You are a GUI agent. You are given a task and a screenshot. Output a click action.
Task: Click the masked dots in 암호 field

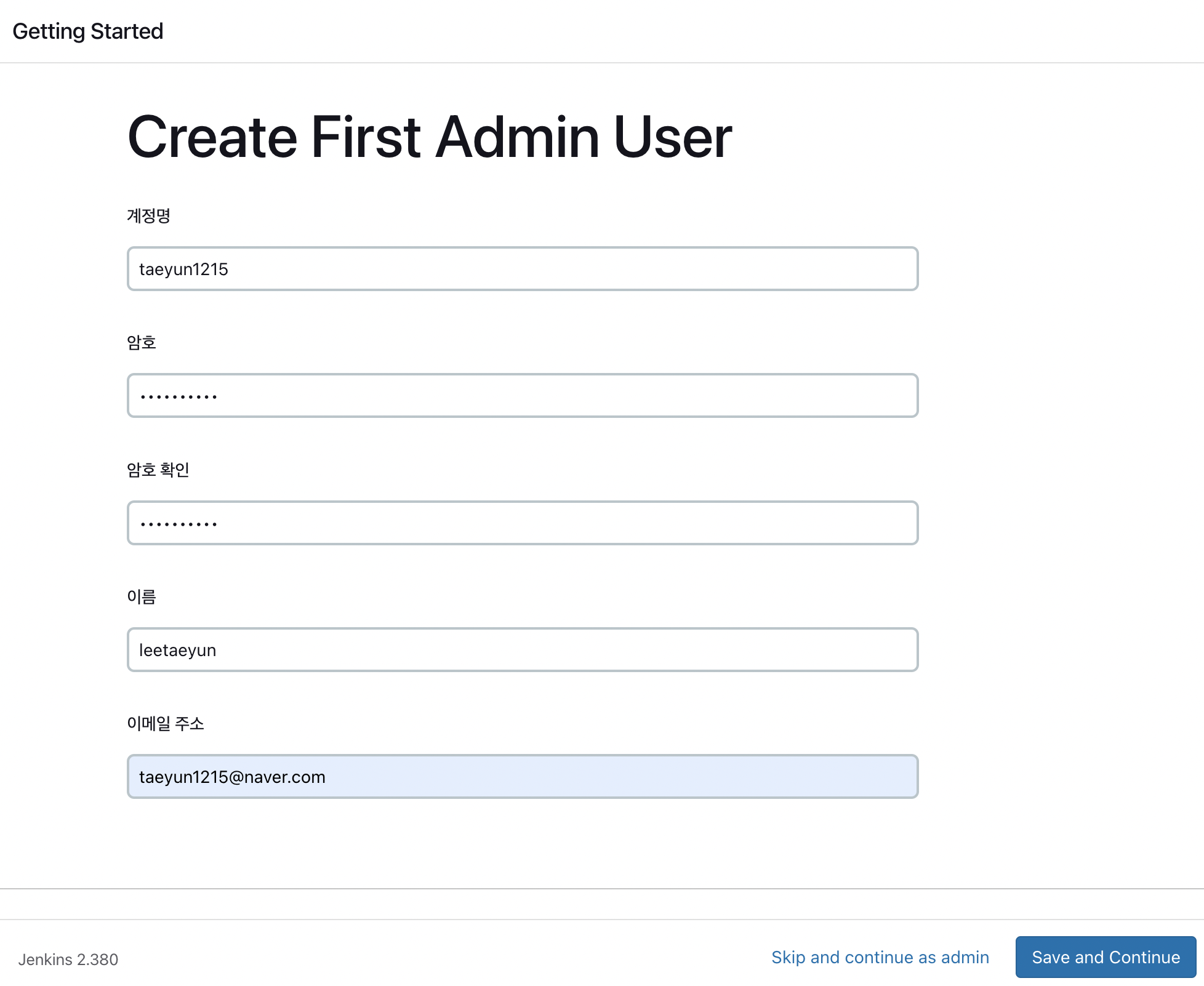(x=179, y=397)
